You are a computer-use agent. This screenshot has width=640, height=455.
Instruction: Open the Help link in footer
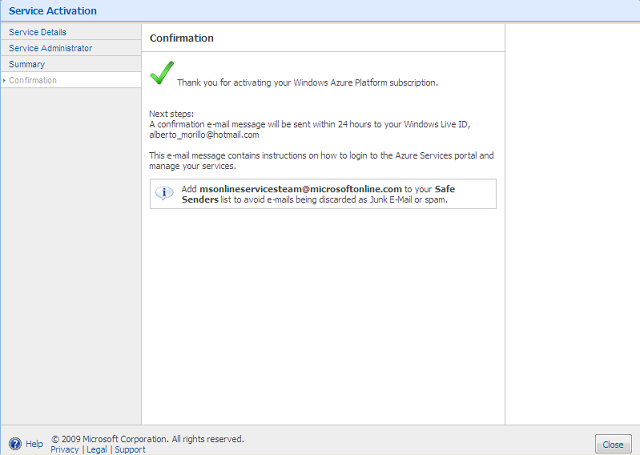34,444
